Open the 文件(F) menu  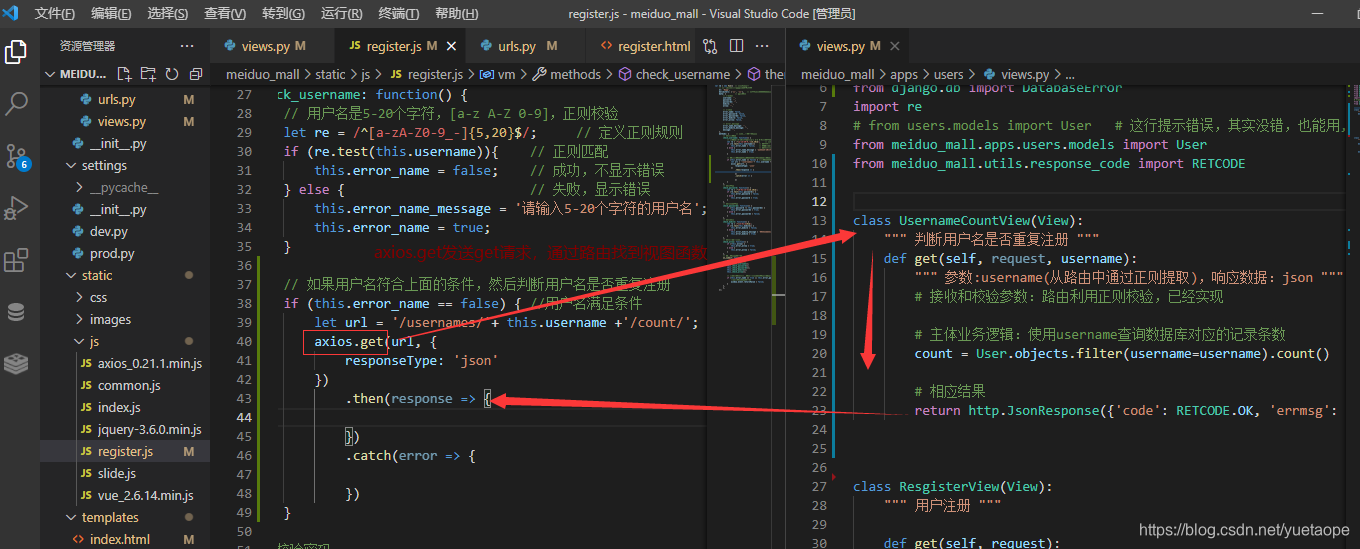click(55, 14)
